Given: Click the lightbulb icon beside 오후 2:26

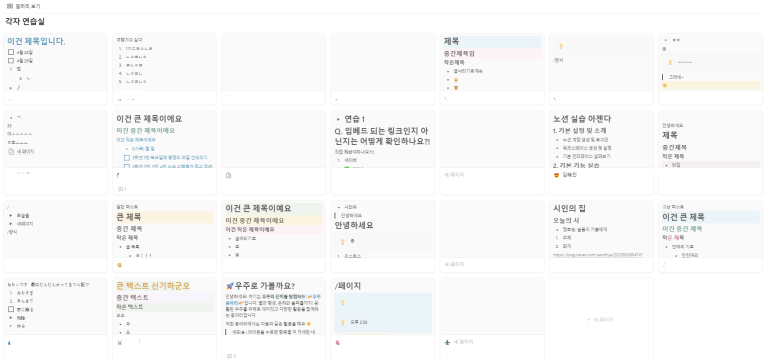Looking at the screenshot, I should [343, 322].
